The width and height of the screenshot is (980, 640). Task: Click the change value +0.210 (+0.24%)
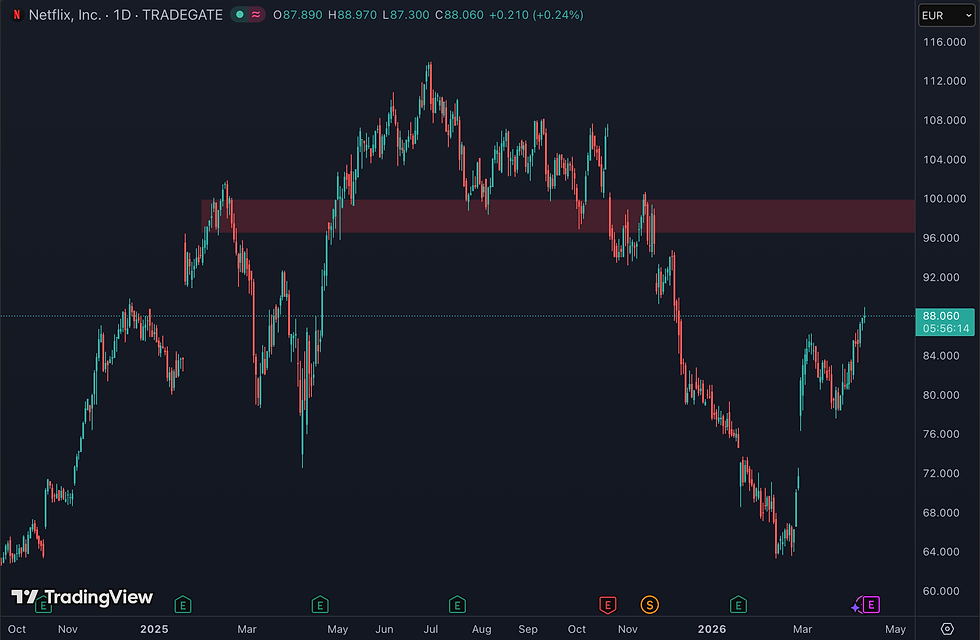tap(536, 14)
